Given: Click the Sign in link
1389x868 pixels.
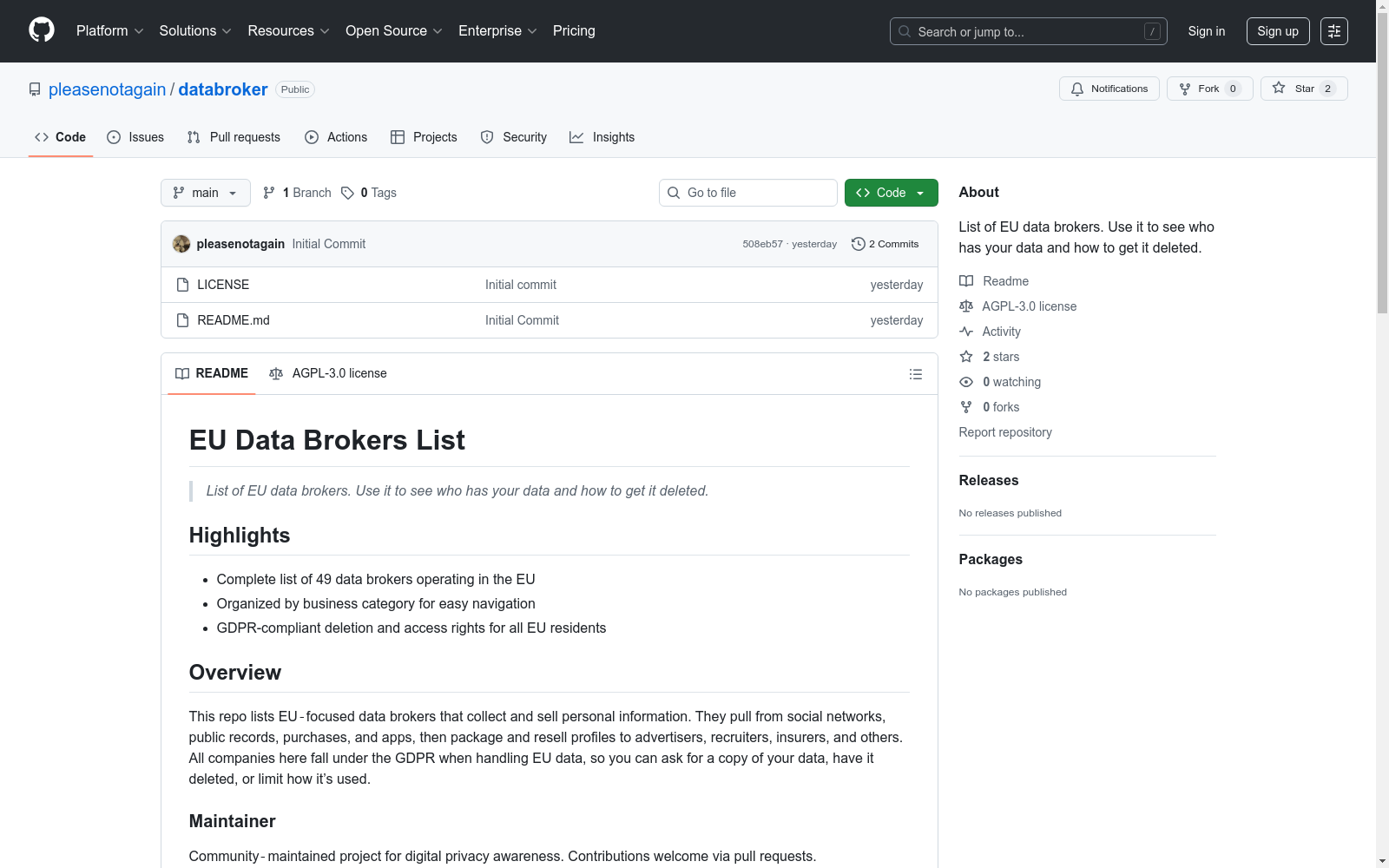Looking at the screenshot, I should point(1207,31).
